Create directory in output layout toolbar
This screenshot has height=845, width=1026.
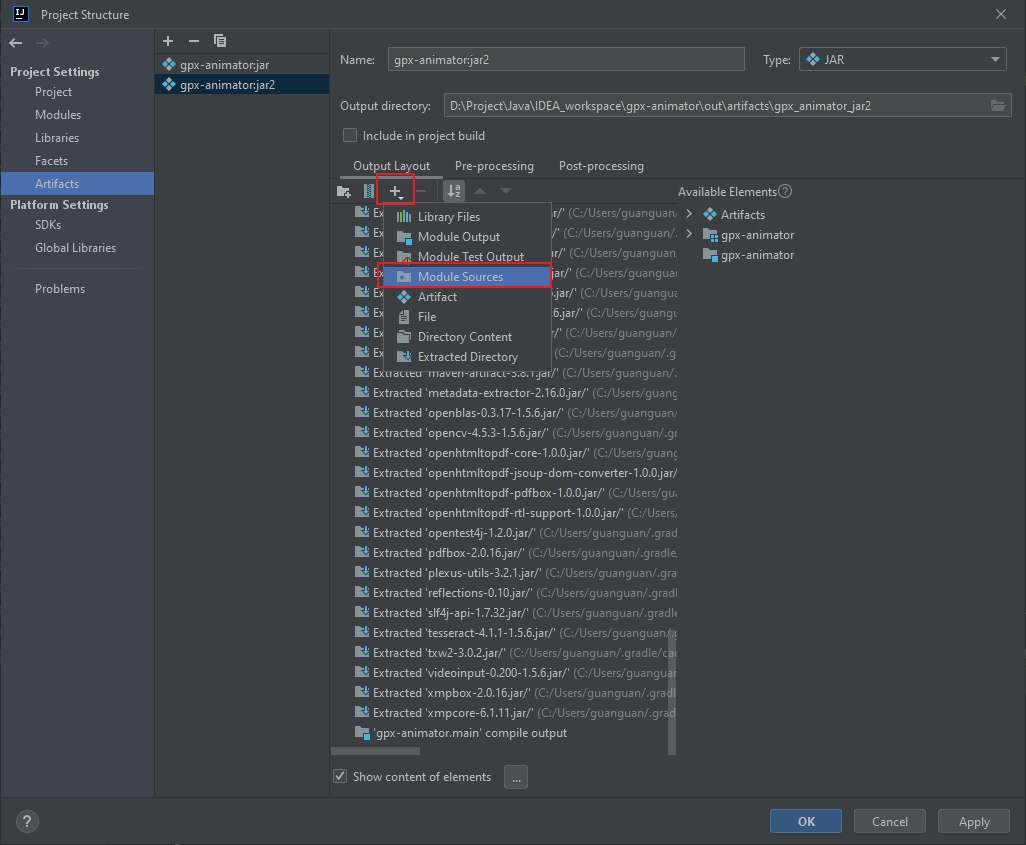pyautogui.click(x=344, y=191)
